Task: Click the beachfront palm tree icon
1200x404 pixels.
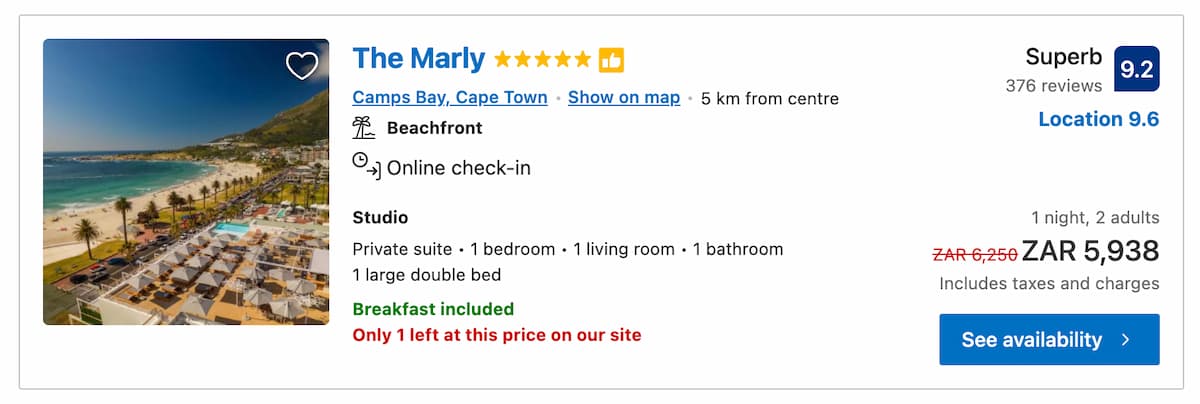Action: pos(364,128)
